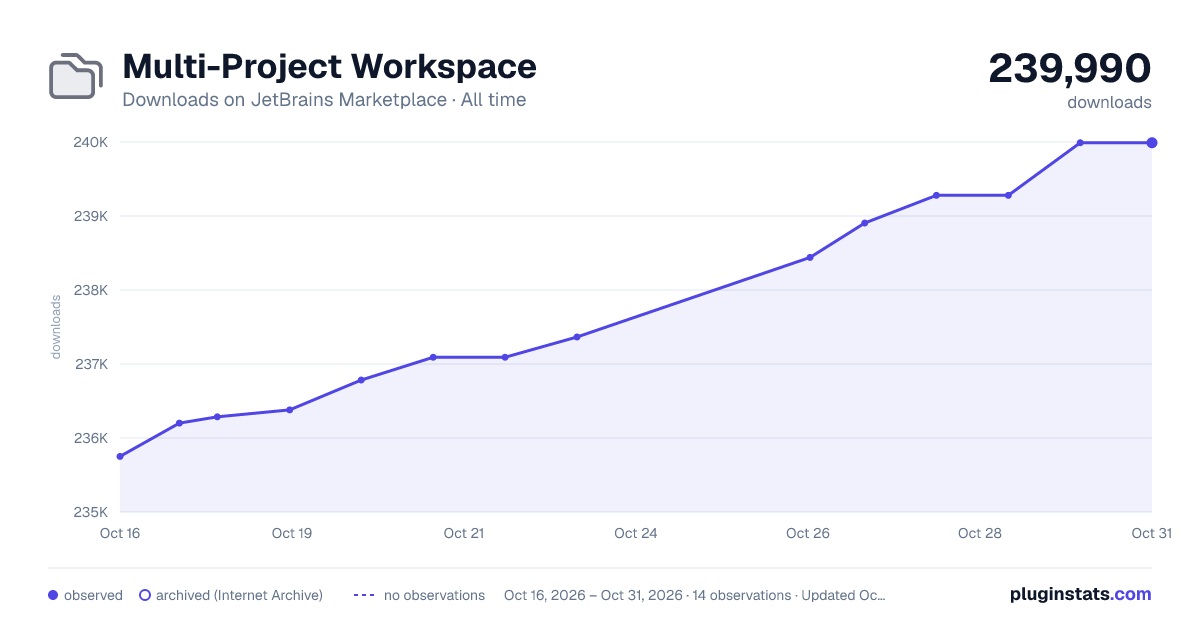Click the 'no observations' legend text
The height and width of the screenshot is (630, 1200).
[434, 595]
